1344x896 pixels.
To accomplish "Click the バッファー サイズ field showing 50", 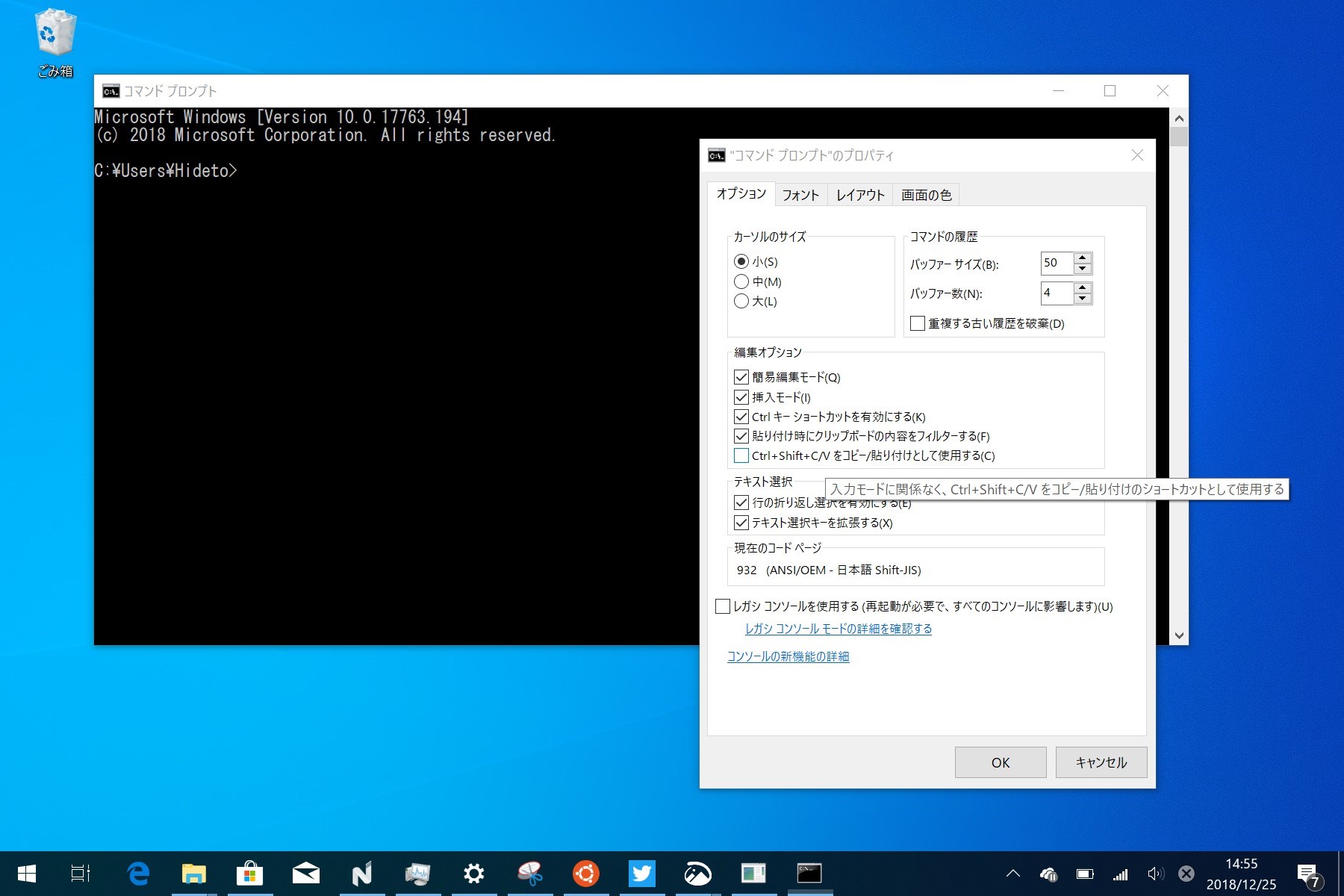I will [x=1057, y=263].
